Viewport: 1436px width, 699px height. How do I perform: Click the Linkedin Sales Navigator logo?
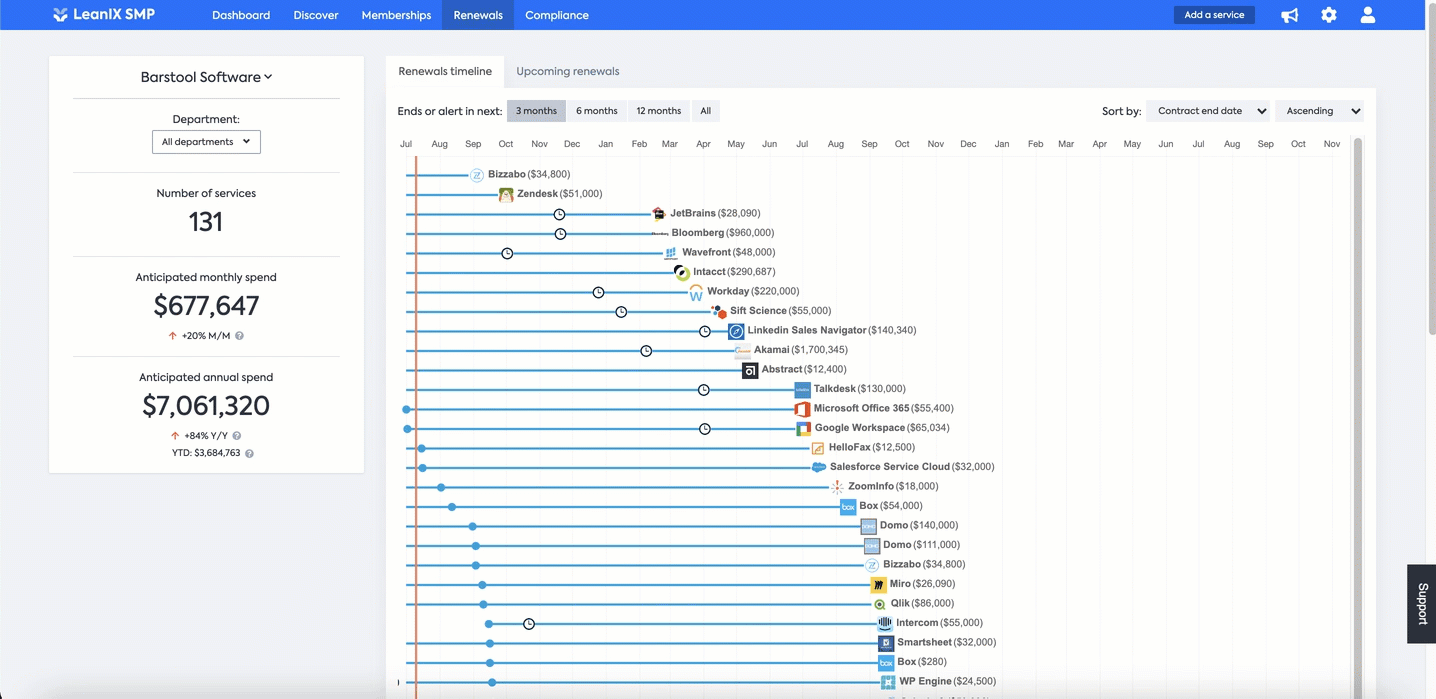[736, 331]
